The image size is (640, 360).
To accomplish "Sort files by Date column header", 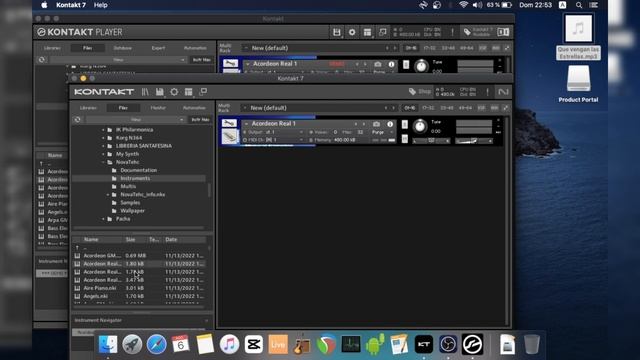I will coord(171,240).
